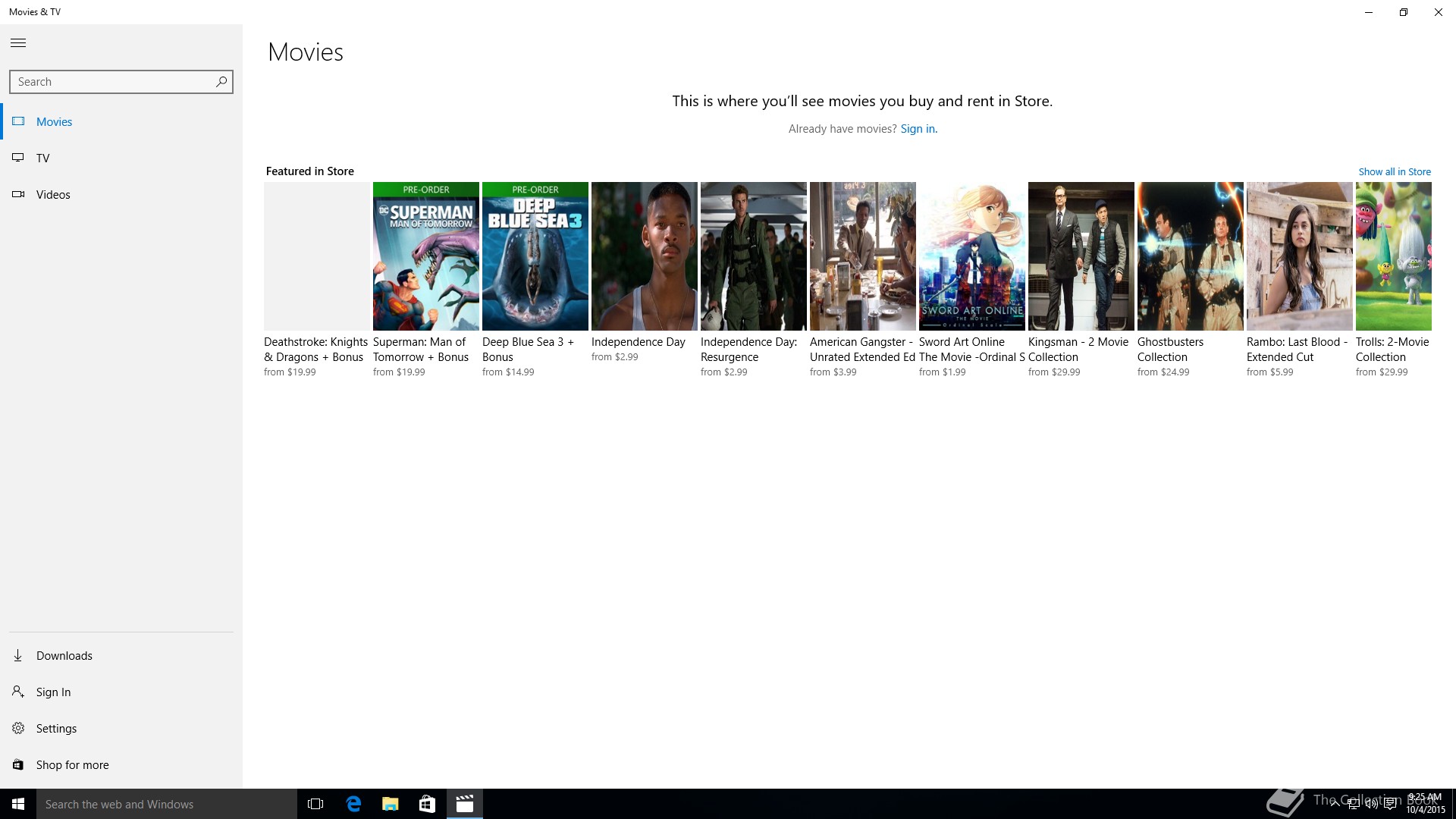The image size is (1456, 819).
Task: Click the 'from $3.99' price text
Action: click(x=833, y=372)
